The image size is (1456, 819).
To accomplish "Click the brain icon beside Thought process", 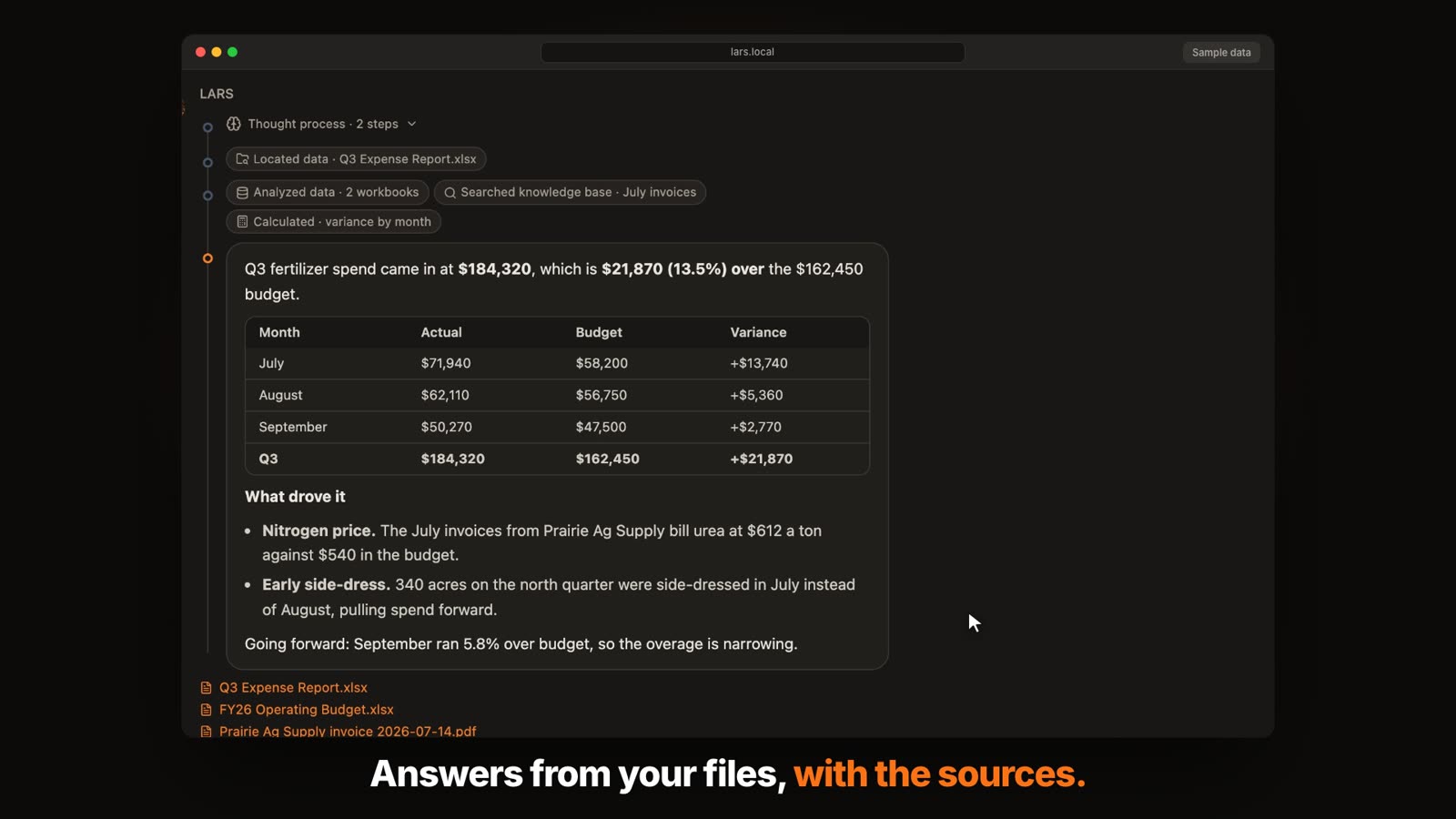I will pyautogui.click(x=234, y=124).
